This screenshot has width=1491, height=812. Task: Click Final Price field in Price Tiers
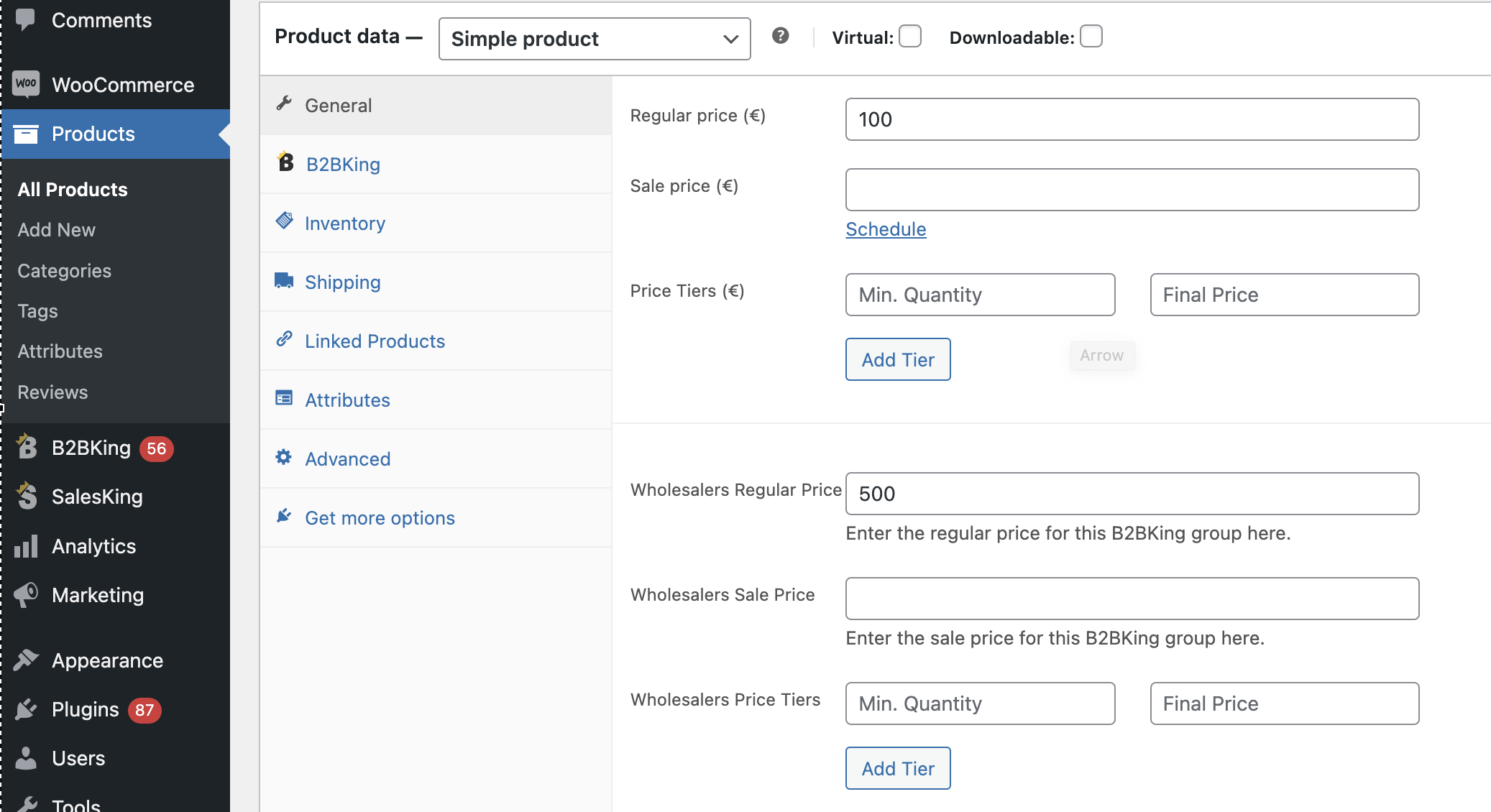tap(1285, 295)
